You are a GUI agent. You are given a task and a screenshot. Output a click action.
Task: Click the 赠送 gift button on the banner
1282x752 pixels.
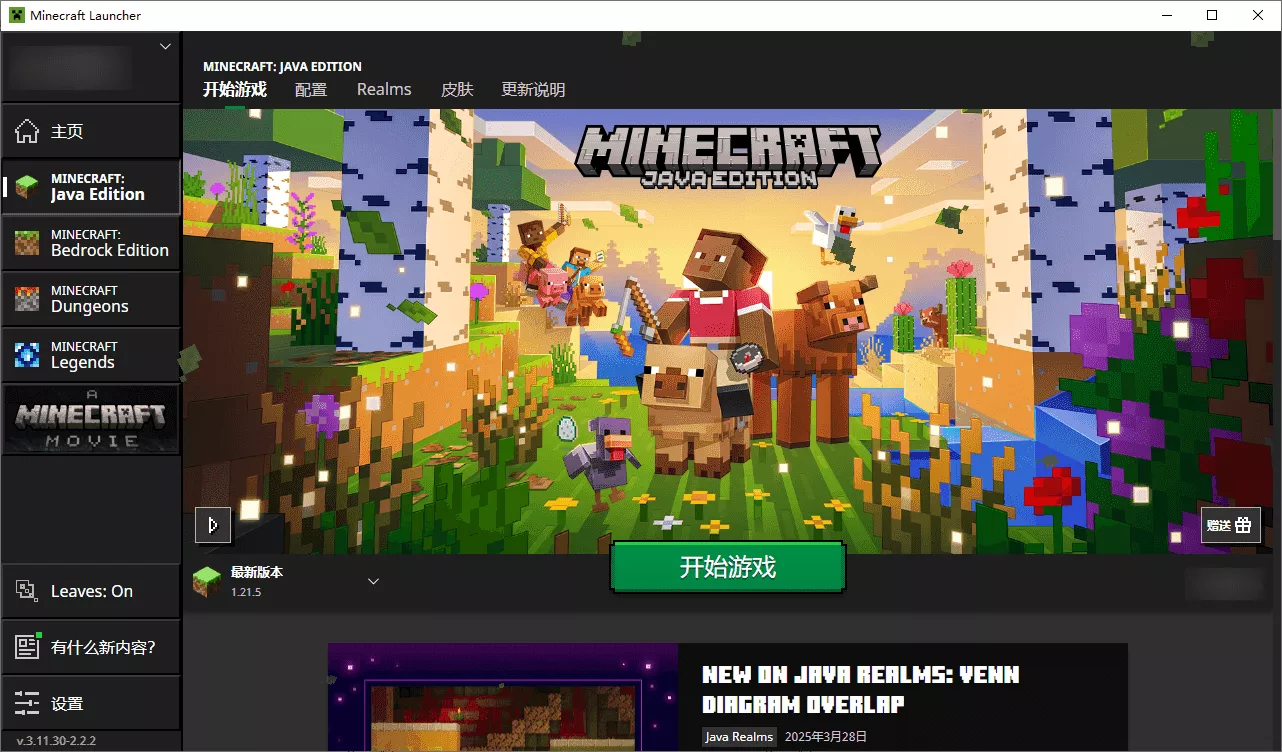(1230, 524)
